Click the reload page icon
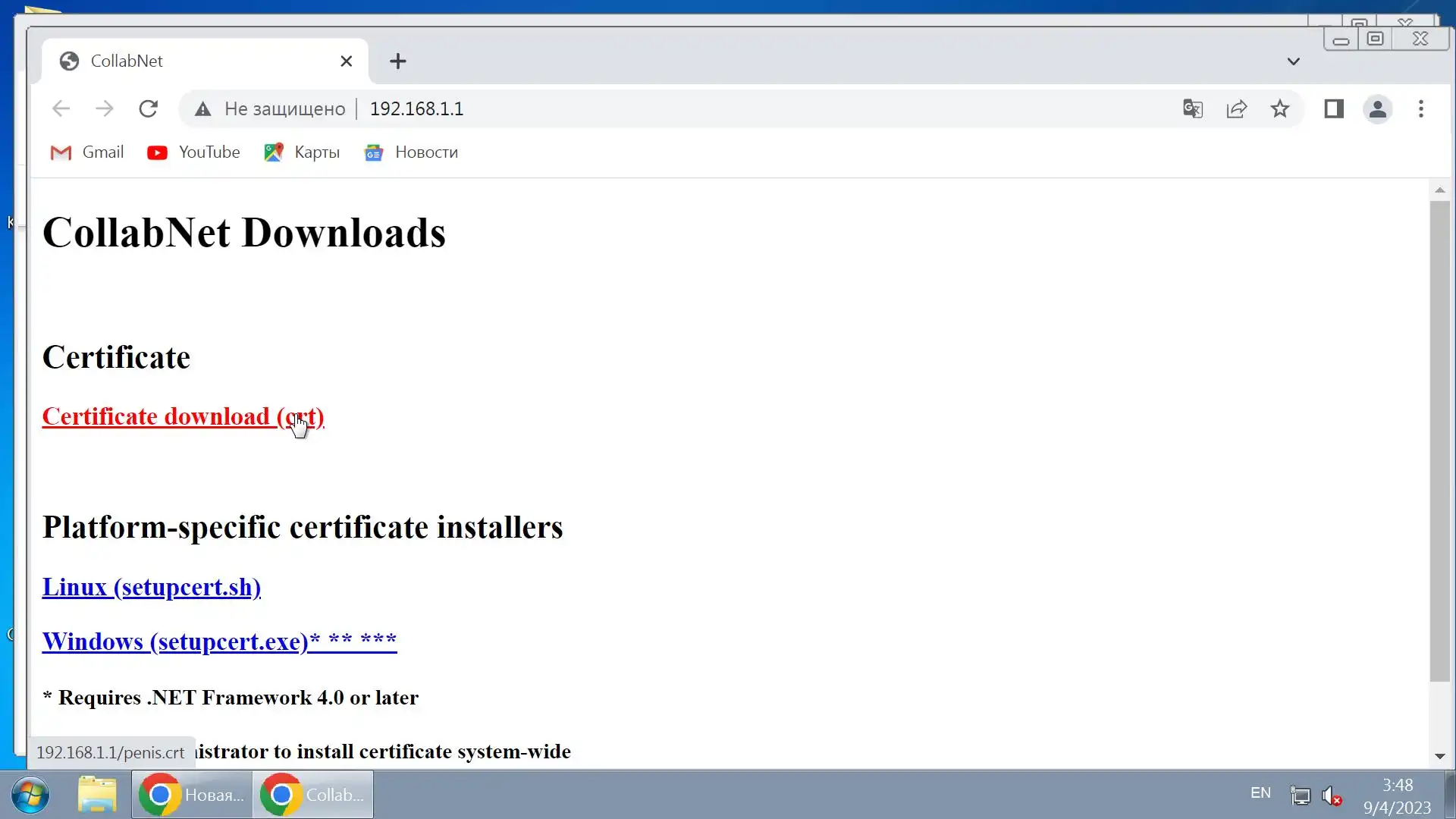 pos(149,108)
